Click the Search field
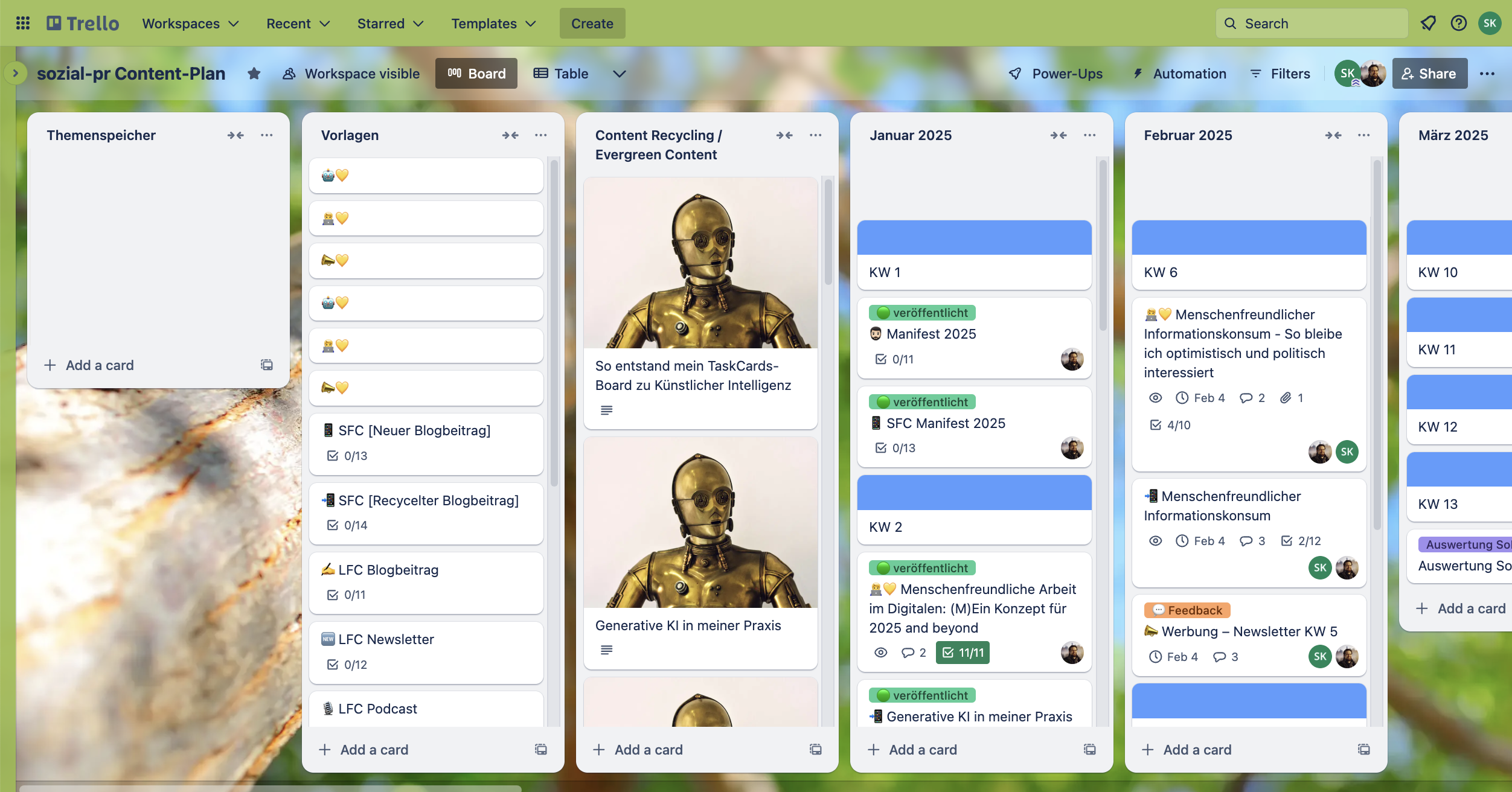 [1312, 24]
